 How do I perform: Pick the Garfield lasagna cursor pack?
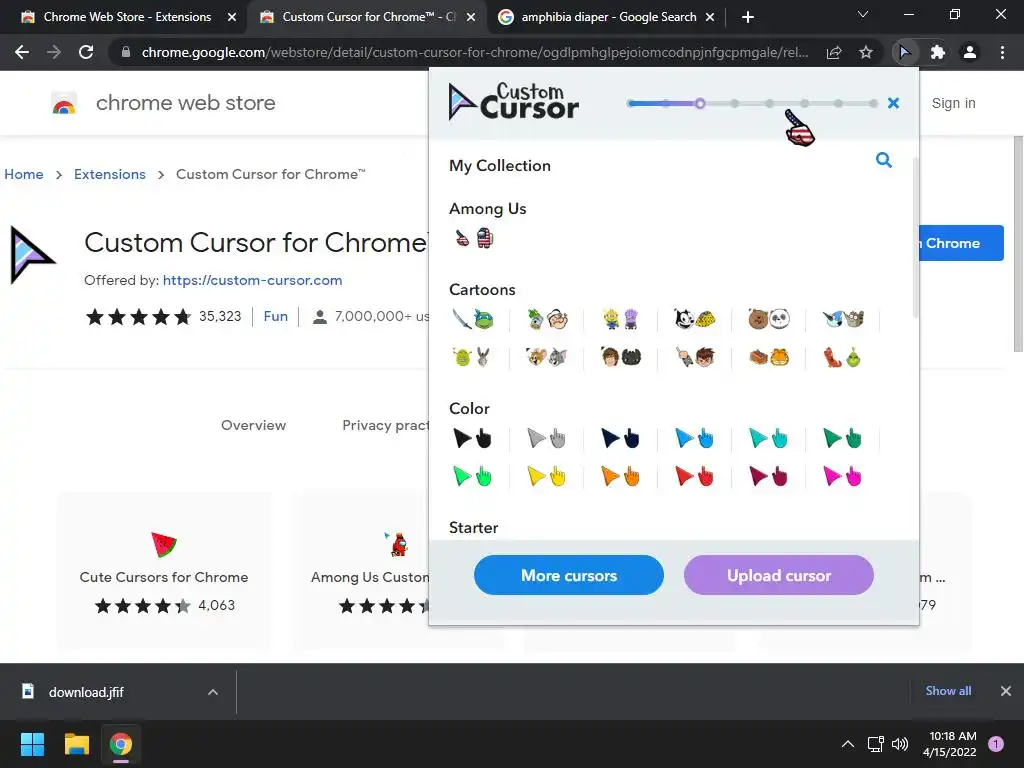[769, 357]
